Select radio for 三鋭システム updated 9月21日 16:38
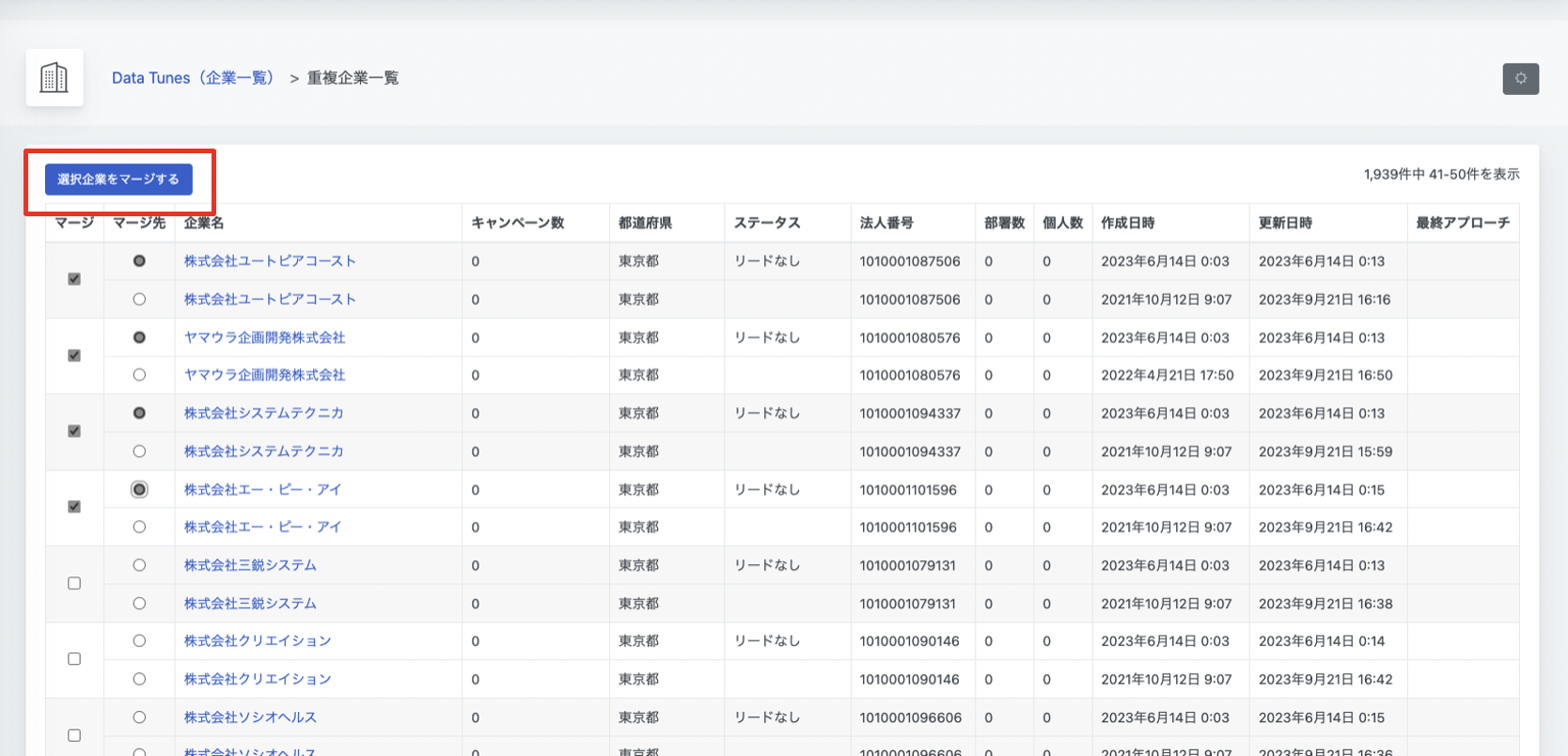Viewport: 1568px width, 756px height. [x=139, y=603]
